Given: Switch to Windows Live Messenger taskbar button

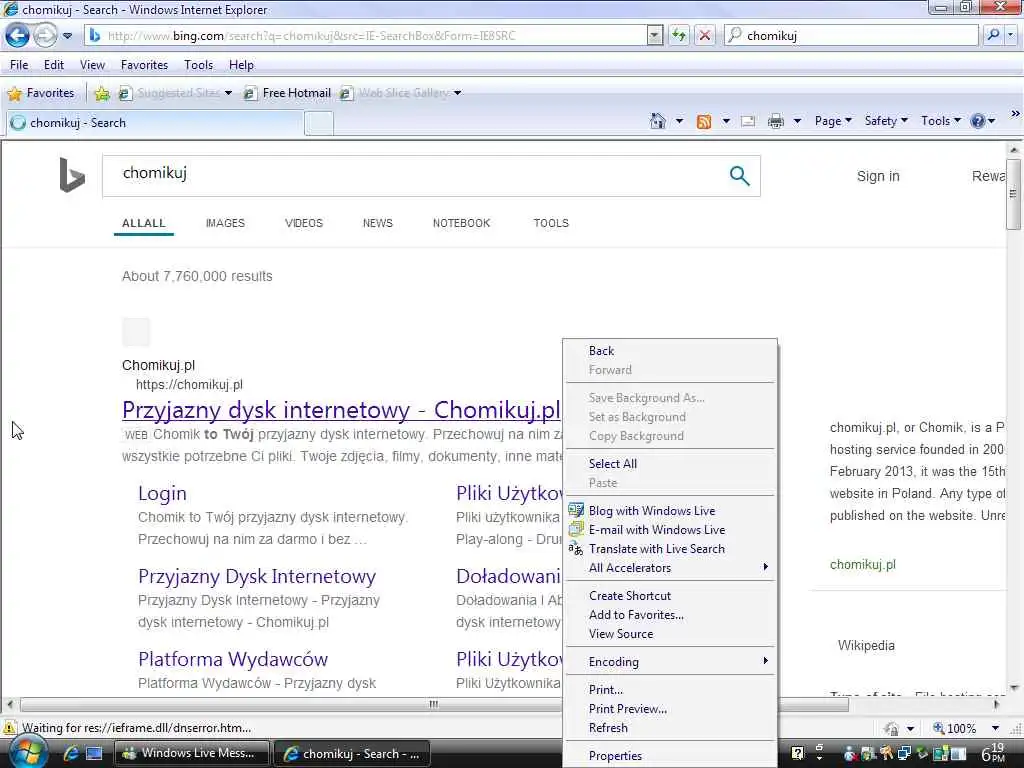Looking at the screenshot, I should click(191, 753).
